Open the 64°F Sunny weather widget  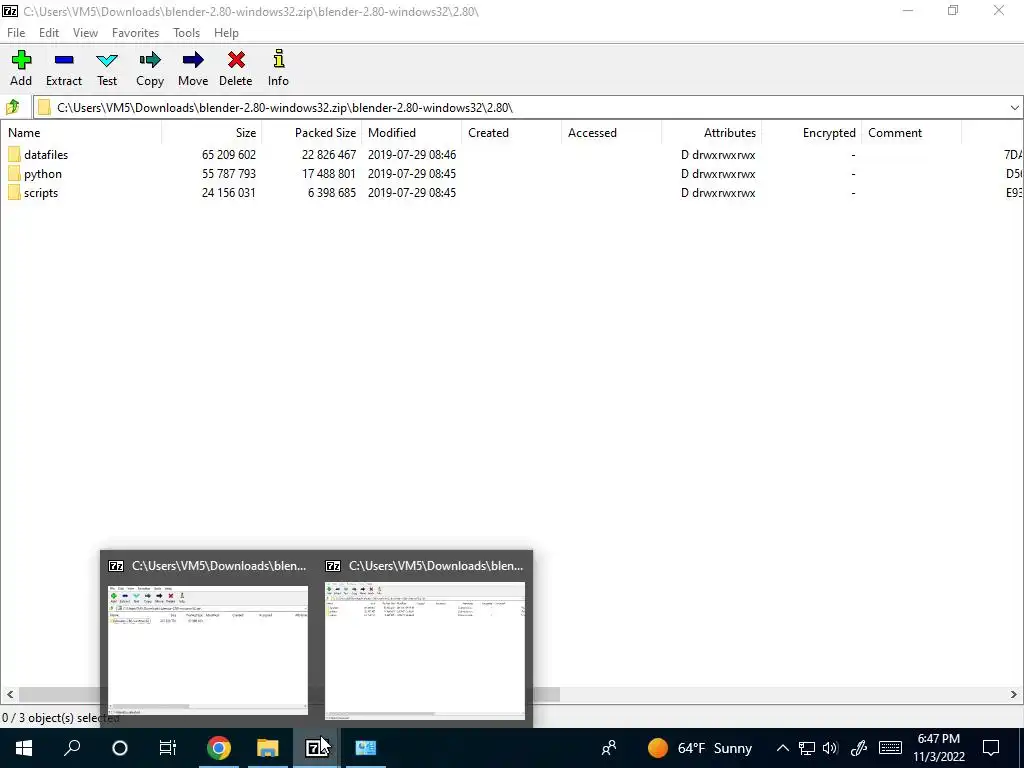[699, 748]
